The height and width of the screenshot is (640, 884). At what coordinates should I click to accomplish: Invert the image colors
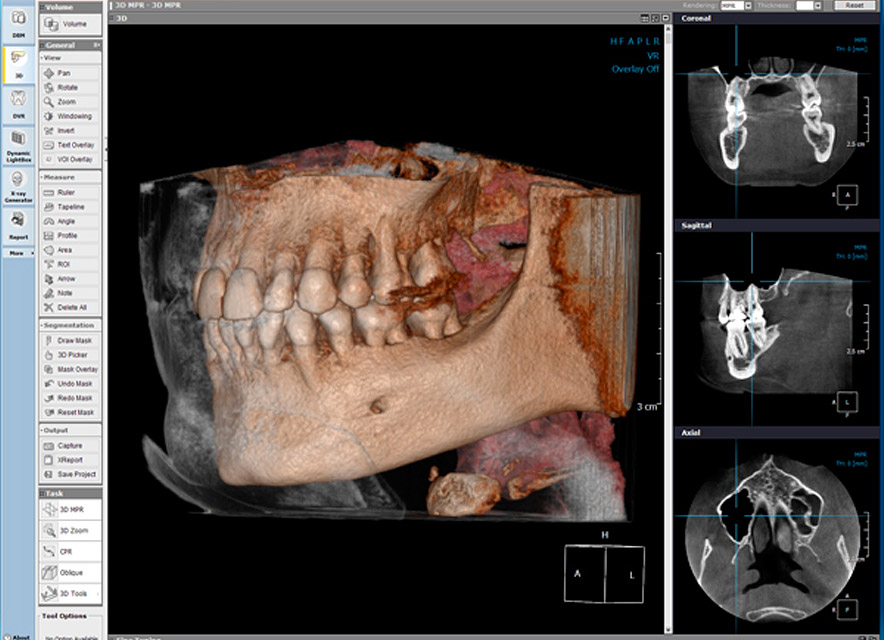[70, 130]
